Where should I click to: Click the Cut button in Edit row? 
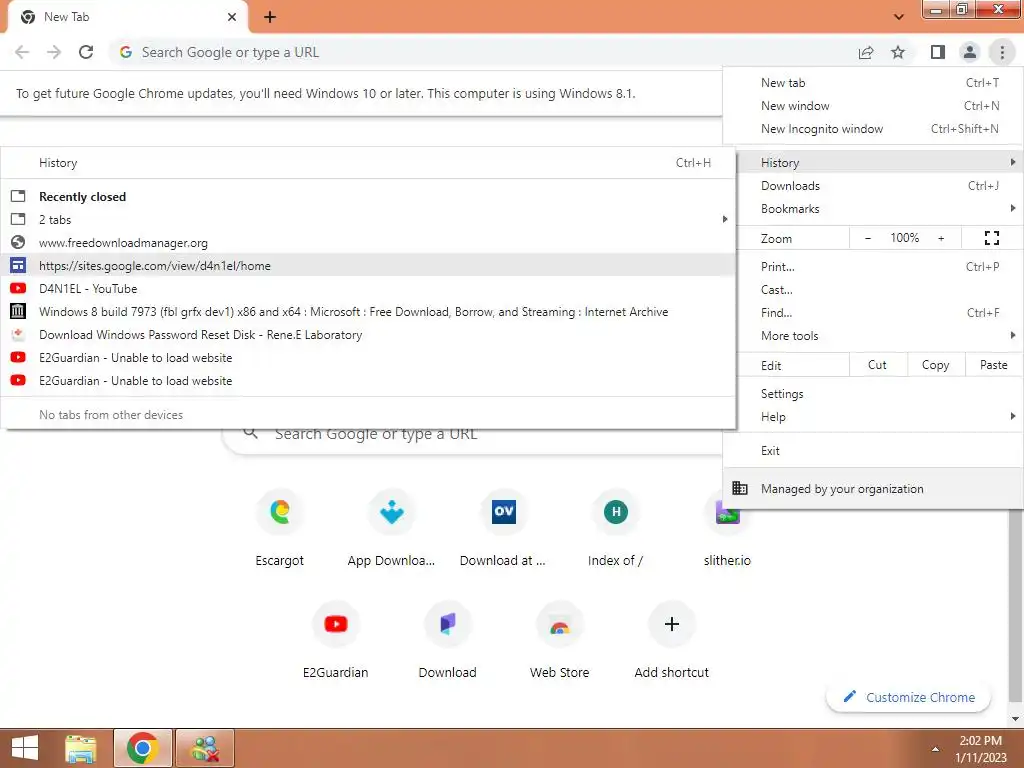coord(877,365)
